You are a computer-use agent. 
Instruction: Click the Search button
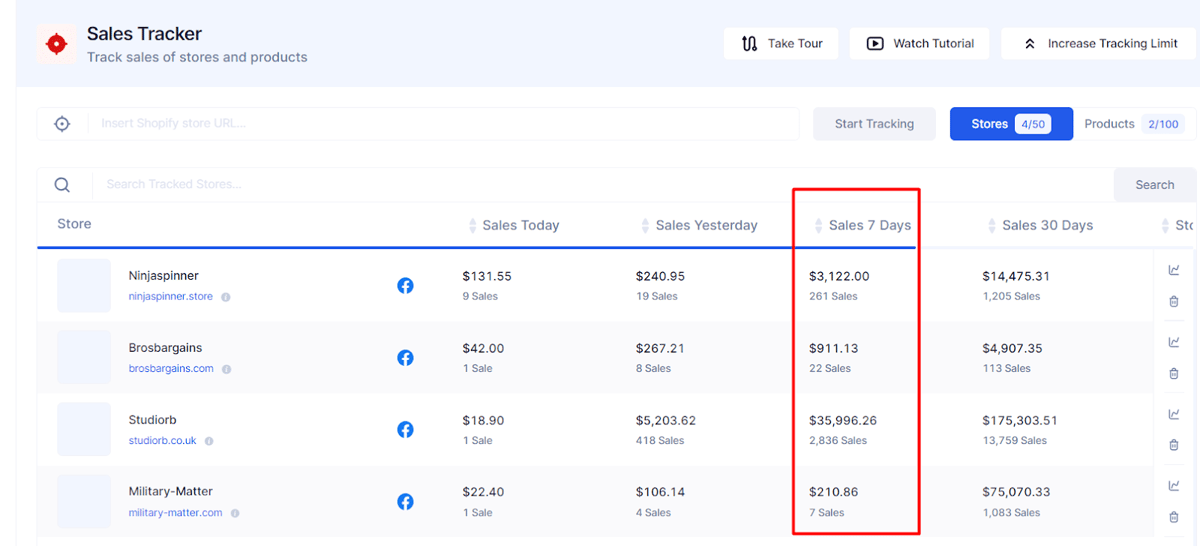(1155, 185)
